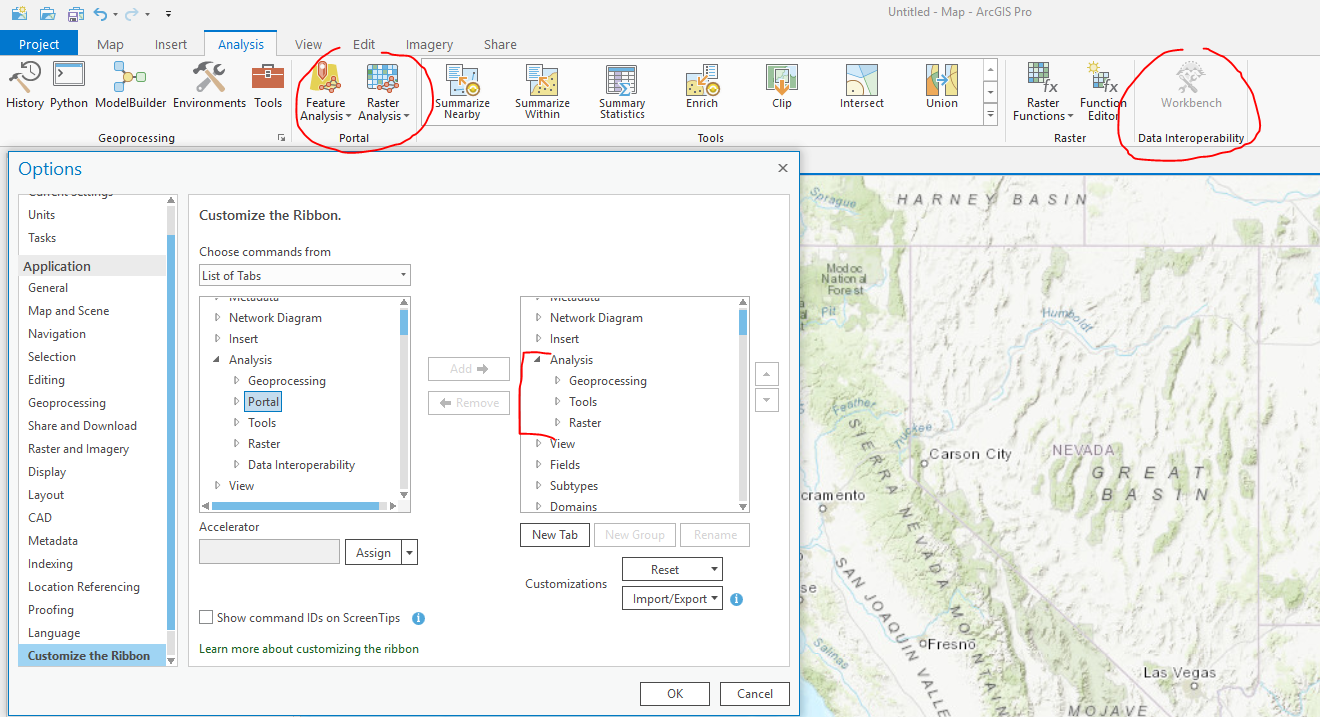Screen dimensions: 1320x717
Task: Click the Undo arrow in title bar
Action: (x=100, y=14)
